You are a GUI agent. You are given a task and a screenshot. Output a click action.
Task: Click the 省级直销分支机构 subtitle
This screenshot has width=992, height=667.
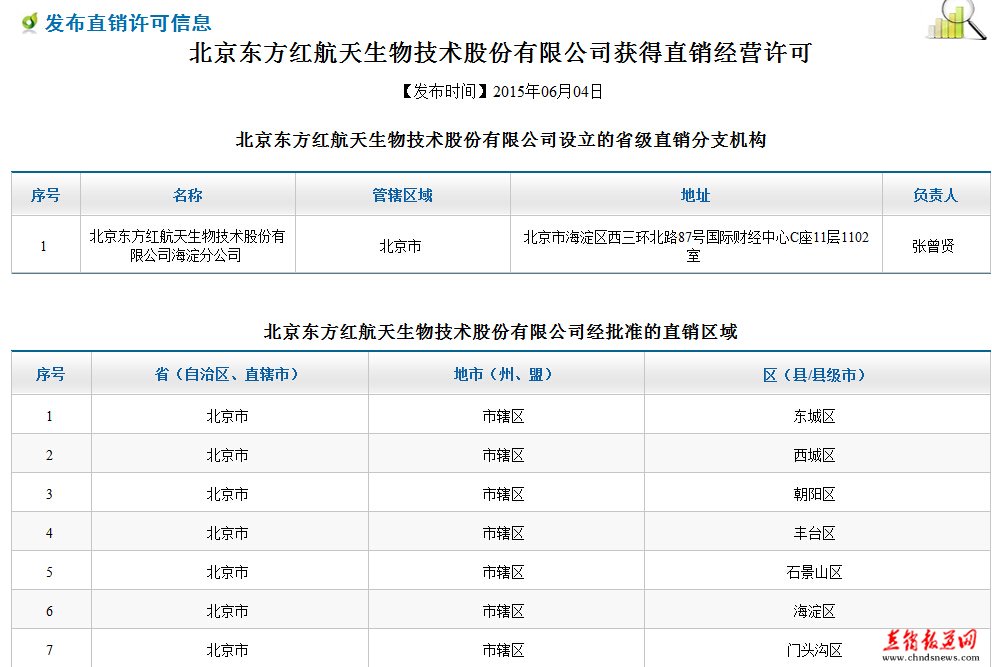click(x=500, y=140)
